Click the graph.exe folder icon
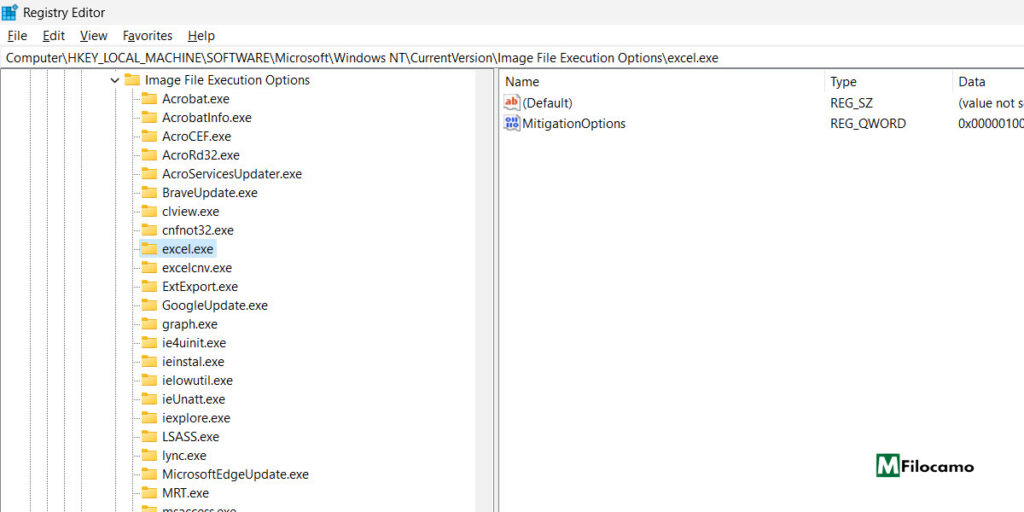The width and height of the screenshot is (1024, 512). tap(150, 324)
